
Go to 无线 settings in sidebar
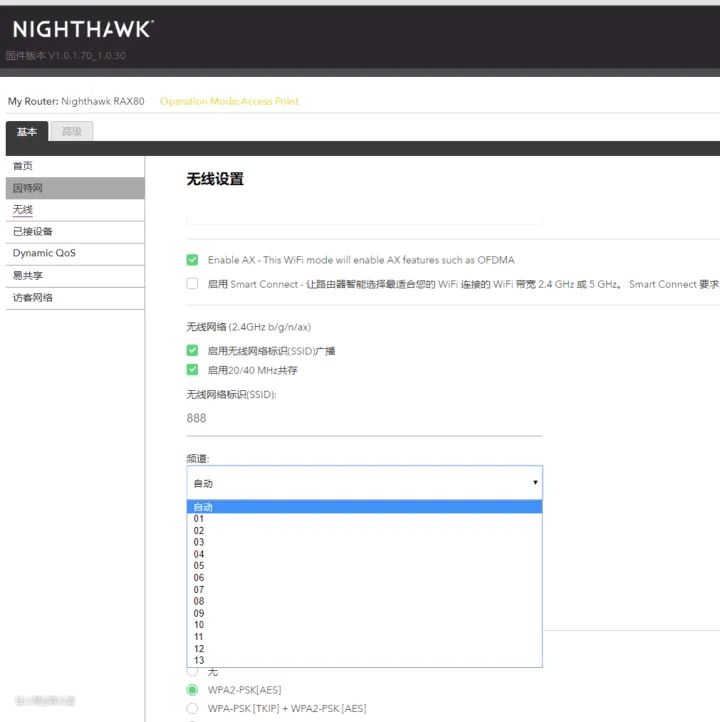[75, 210]
